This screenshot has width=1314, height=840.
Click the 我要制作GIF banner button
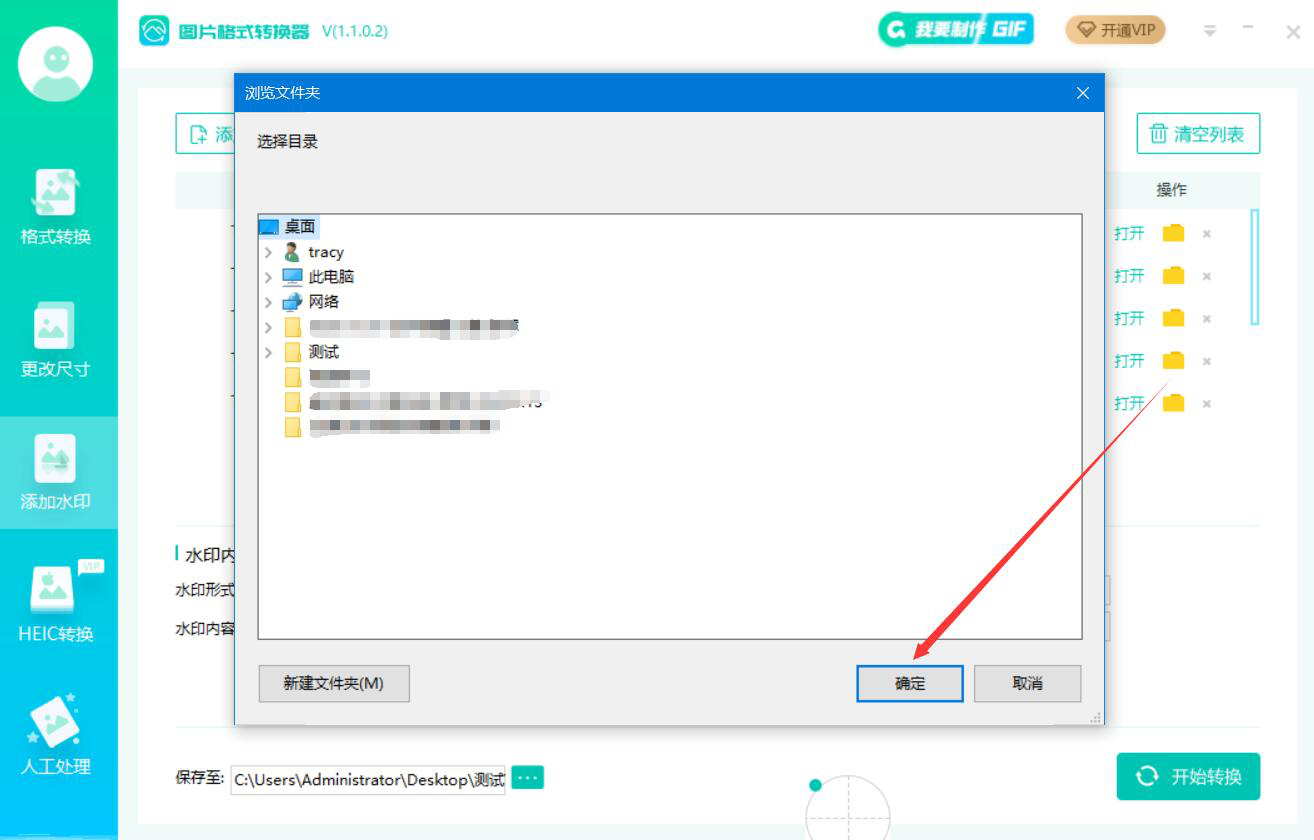click(956, 29)
